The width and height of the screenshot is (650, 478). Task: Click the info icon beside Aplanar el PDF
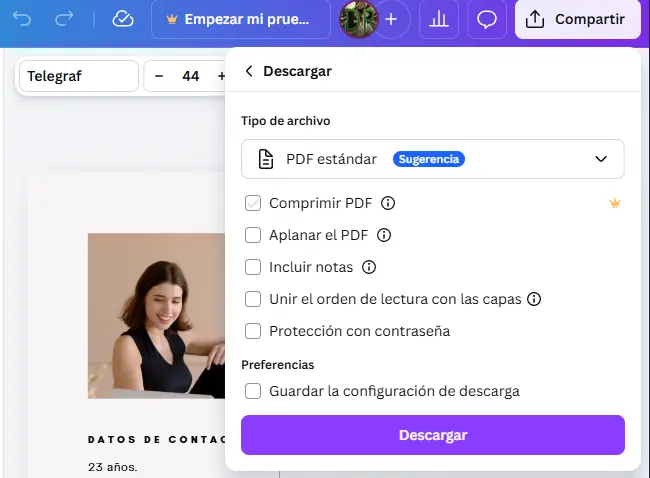tap(383, 235)
